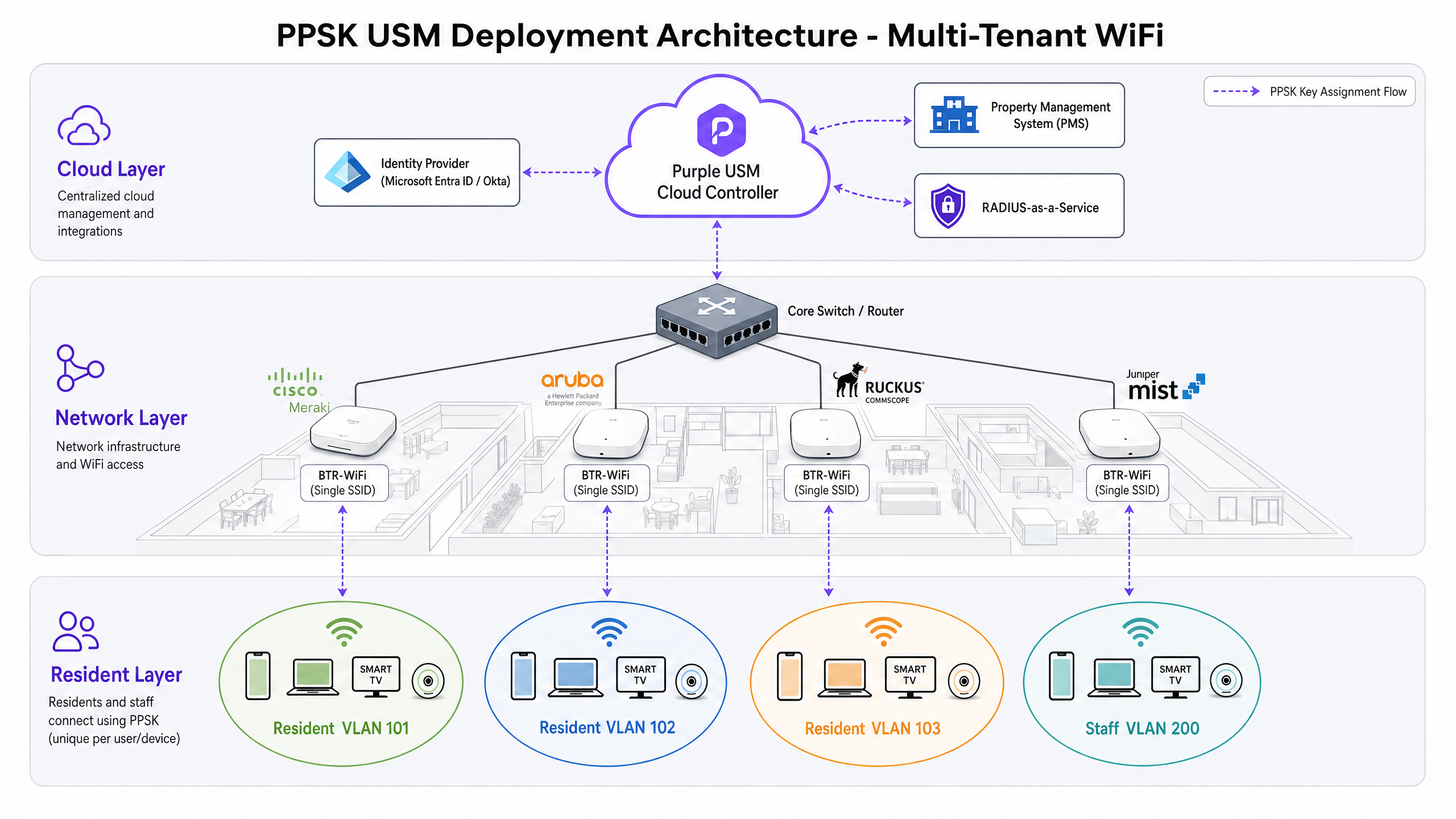Click the 'Centralized cloud management and integrations' description
The image size is (1456, 819).
click(106, 213)
